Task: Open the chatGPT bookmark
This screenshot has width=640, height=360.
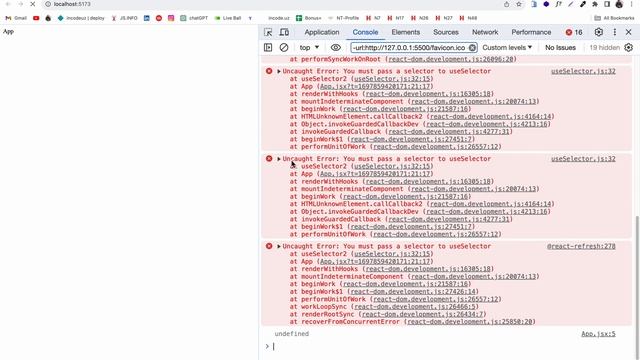Action: pos(194,18)
